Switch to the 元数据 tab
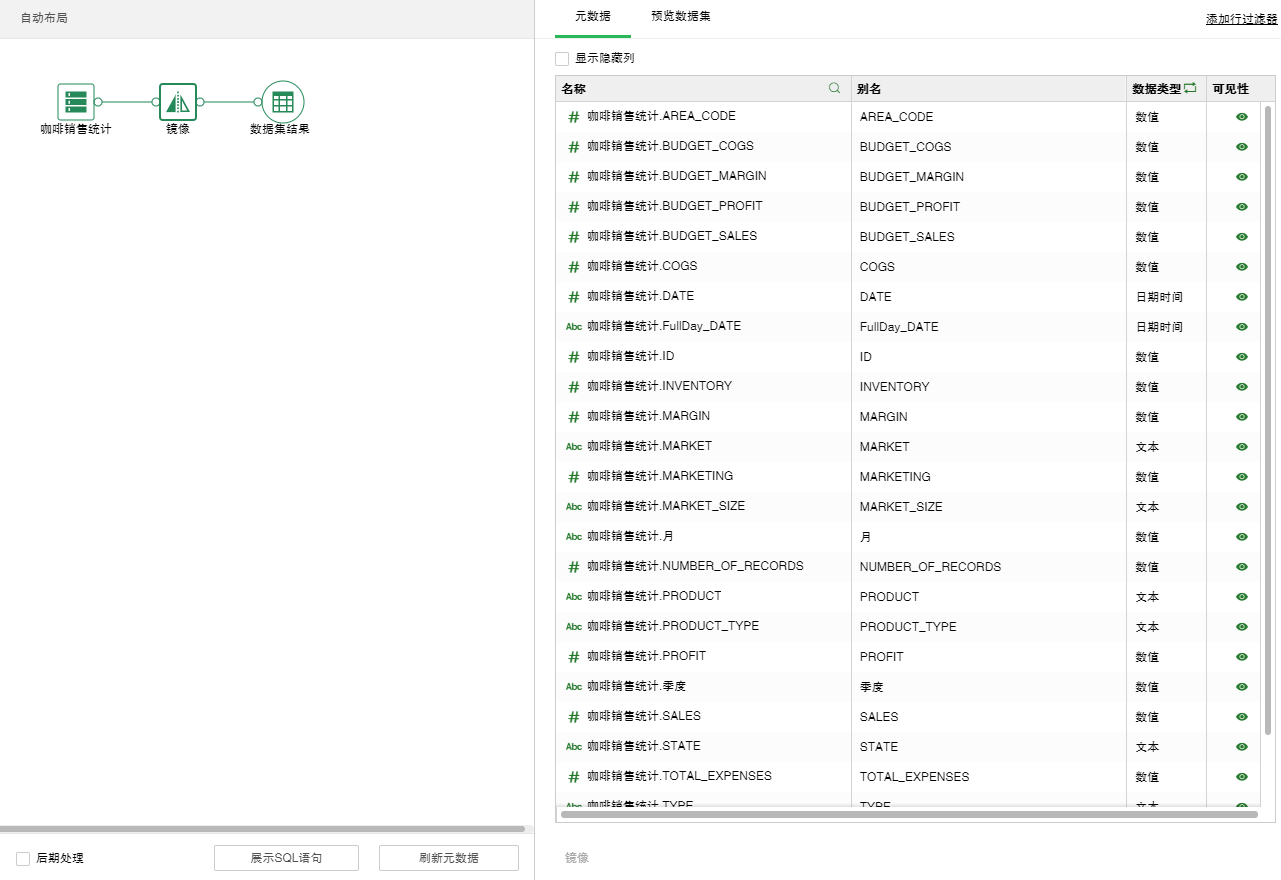The image size is (1281, 880). pos(593,17)
